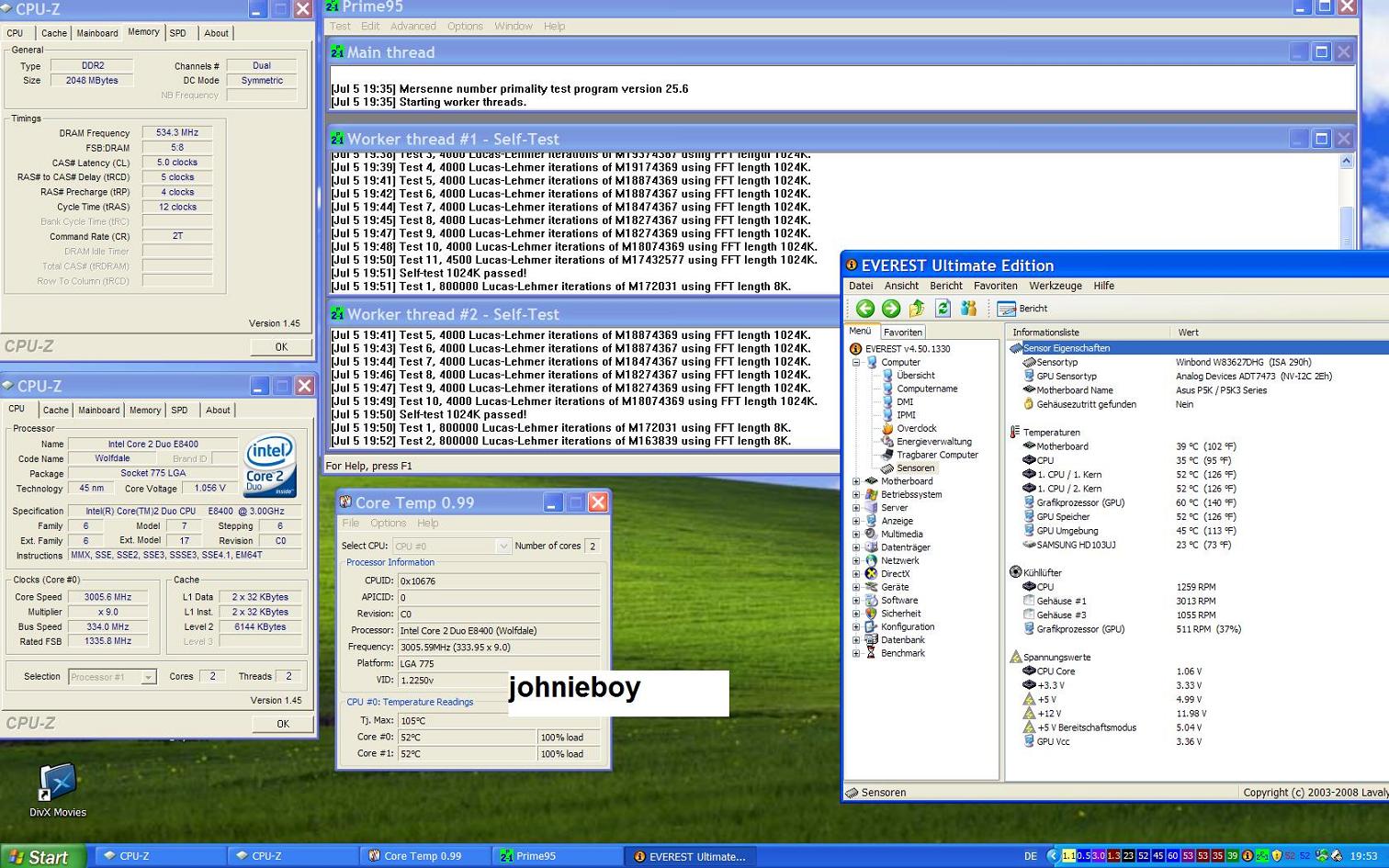Viewport: 1389px width, 868px height.
Task: Open the Advanced menu in Prime95
Action: click(x=413, y=26)
